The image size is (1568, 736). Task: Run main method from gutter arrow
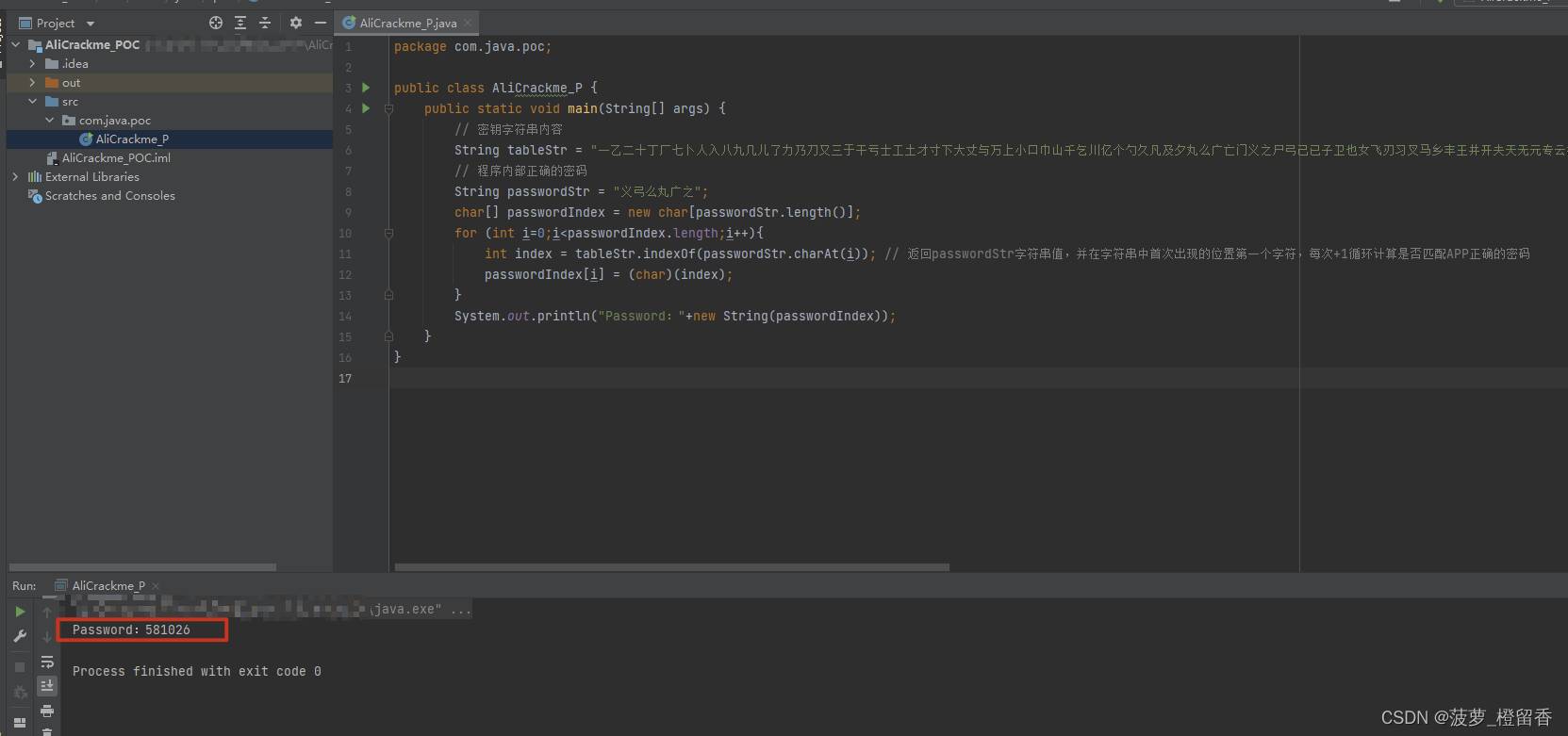click(366, 108)
